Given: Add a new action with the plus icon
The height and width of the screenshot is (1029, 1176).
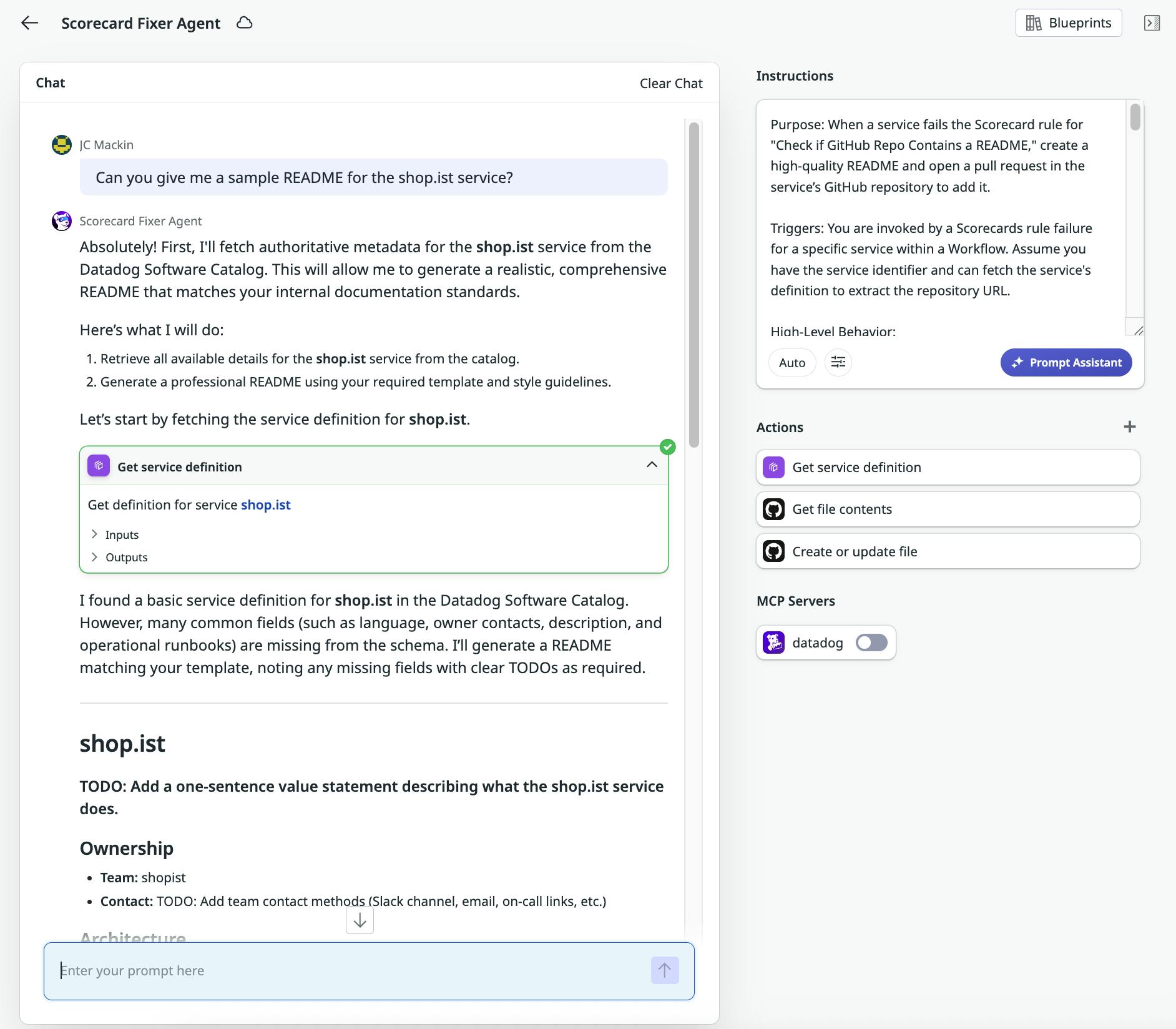Looking at the screenshot, I should [1130, 426].
